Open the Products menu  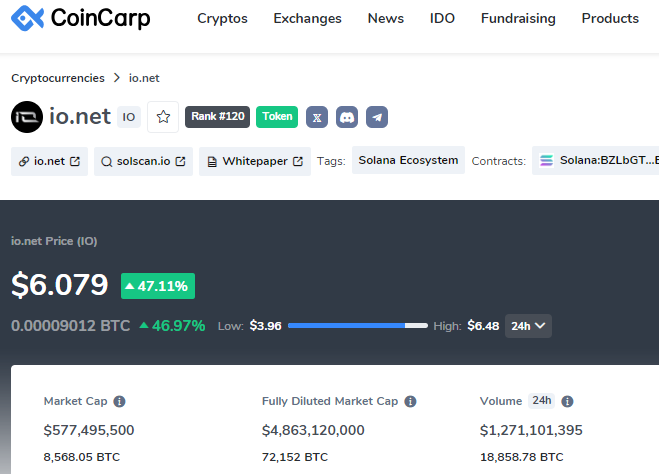point(610,18)
